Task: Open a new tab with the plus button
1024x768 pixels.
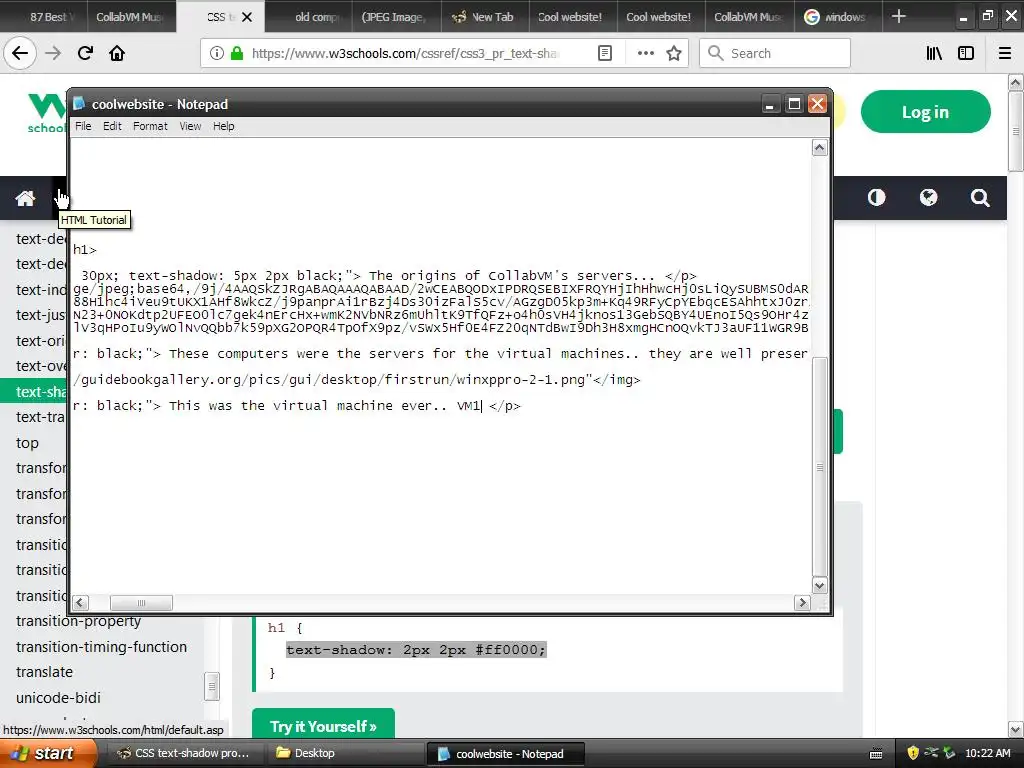Action: click(899, 16)
